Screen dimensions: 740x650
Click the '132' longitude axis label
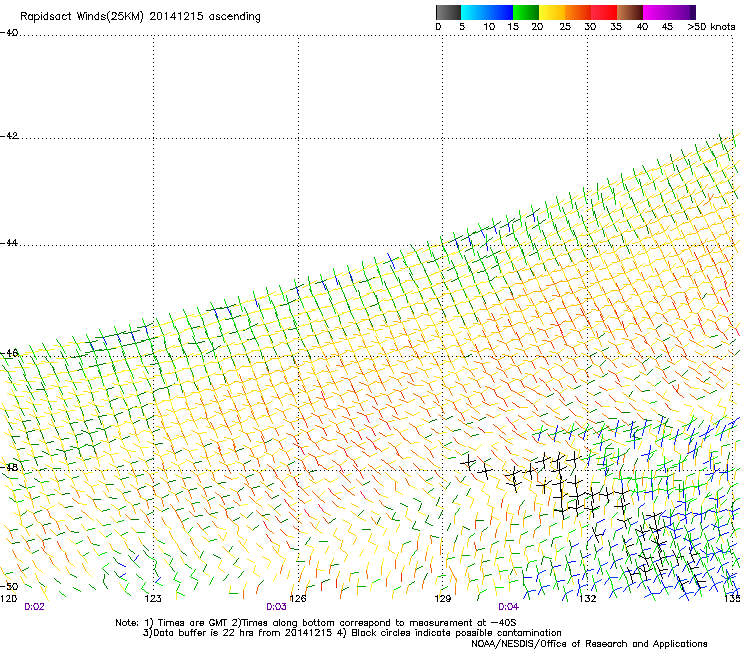pyautogui.click(x=588, y=599)
